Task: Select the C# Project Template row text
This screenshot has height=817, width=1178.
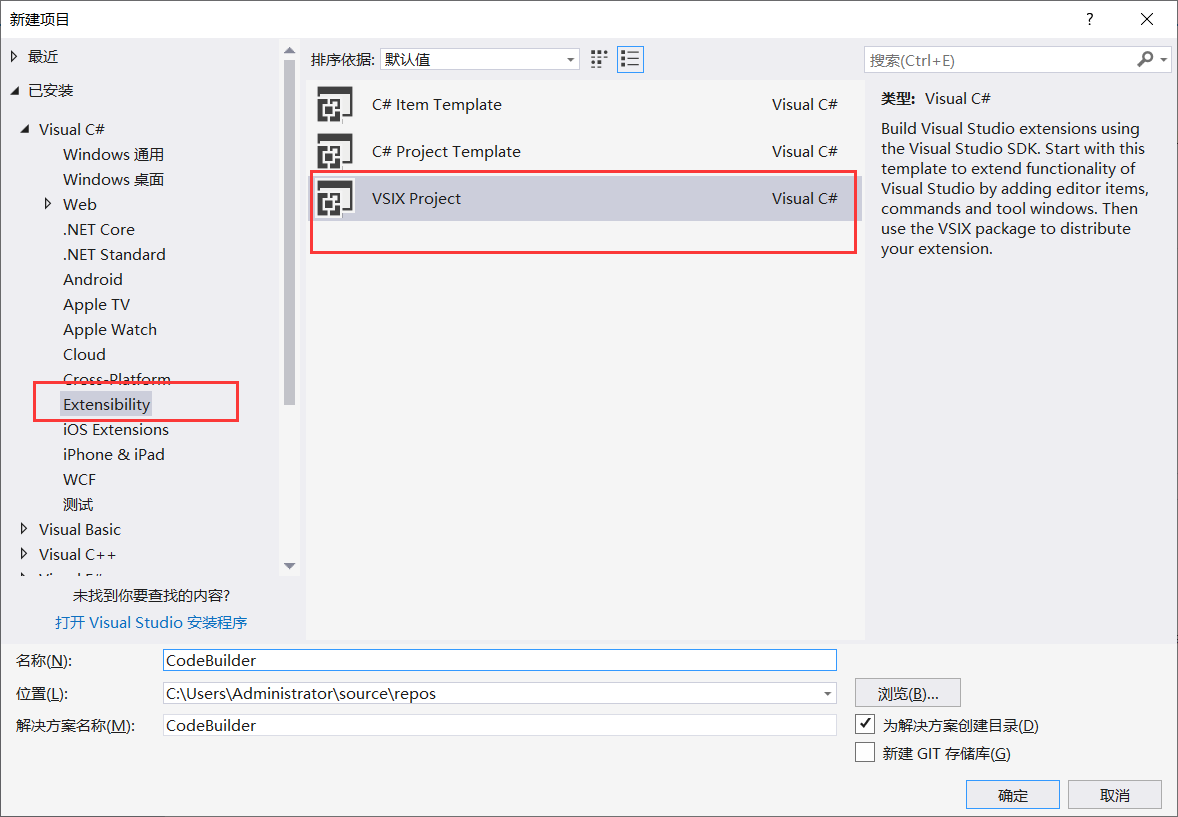Action: 446,151
